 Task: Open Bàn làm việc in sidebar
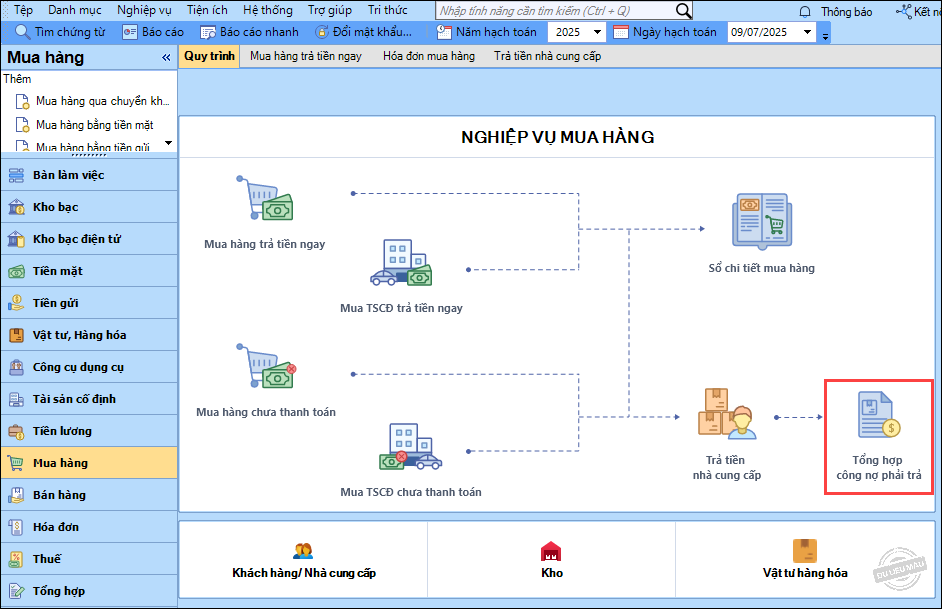click(89, 175)
